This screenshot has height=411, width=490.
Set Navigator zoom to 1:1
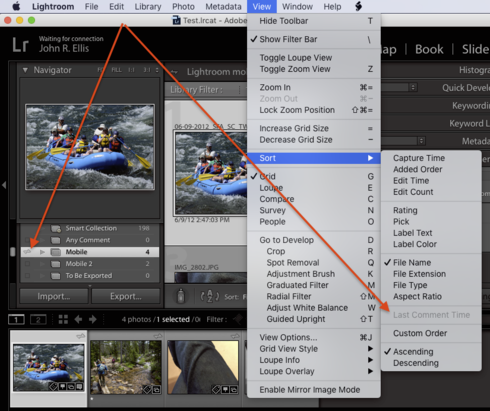[x=131, y=70]
